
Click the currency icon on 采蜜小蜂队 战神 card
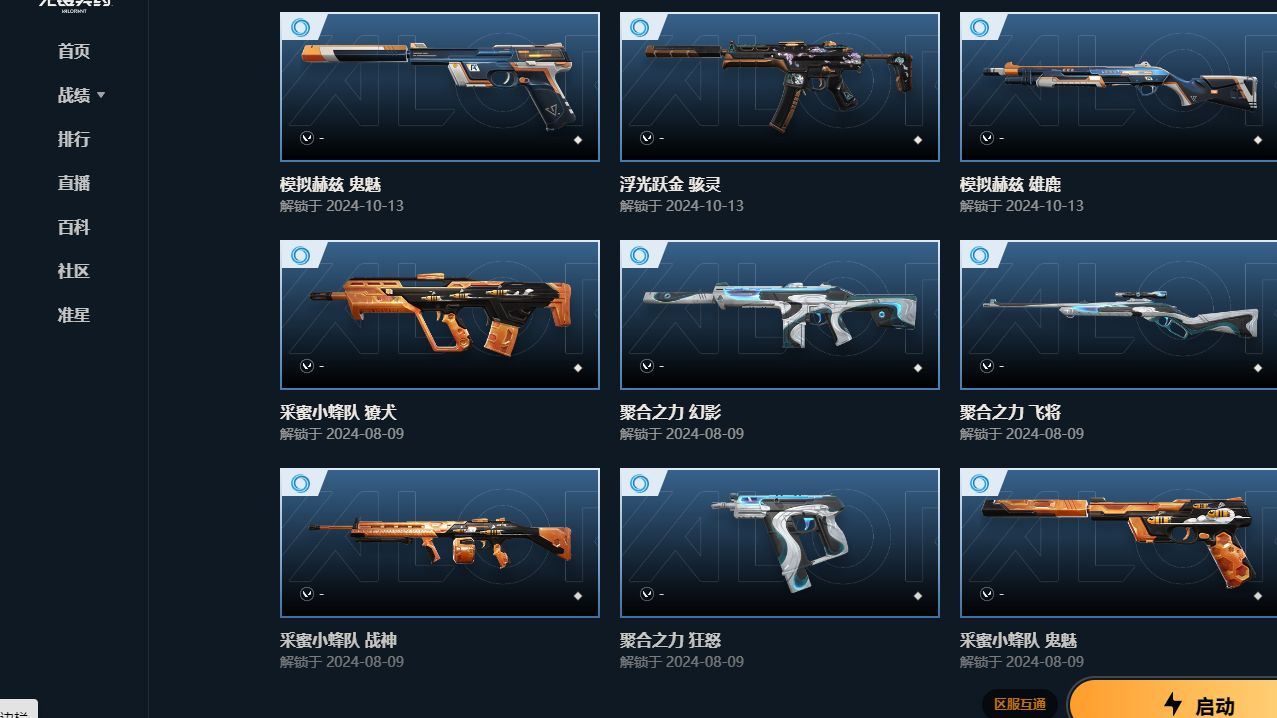(x=307, y=594)
